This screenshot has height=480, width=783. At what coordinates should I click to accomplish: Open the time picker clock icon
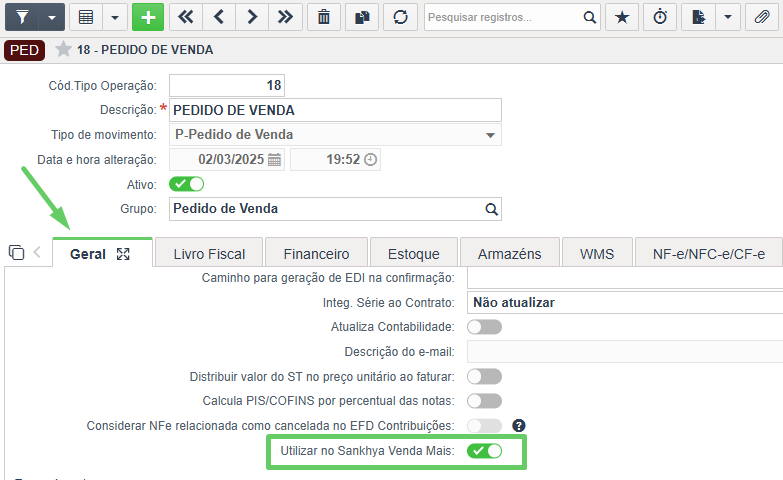[371, 160]
